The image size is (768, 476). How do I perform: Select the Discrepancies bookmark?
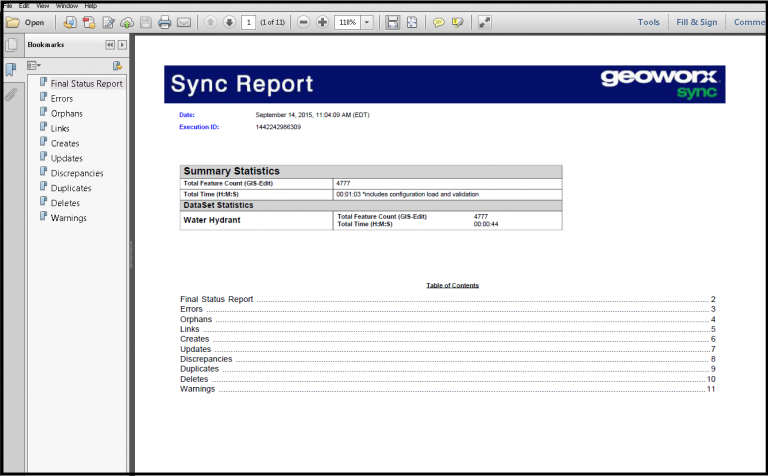[77, 173]
